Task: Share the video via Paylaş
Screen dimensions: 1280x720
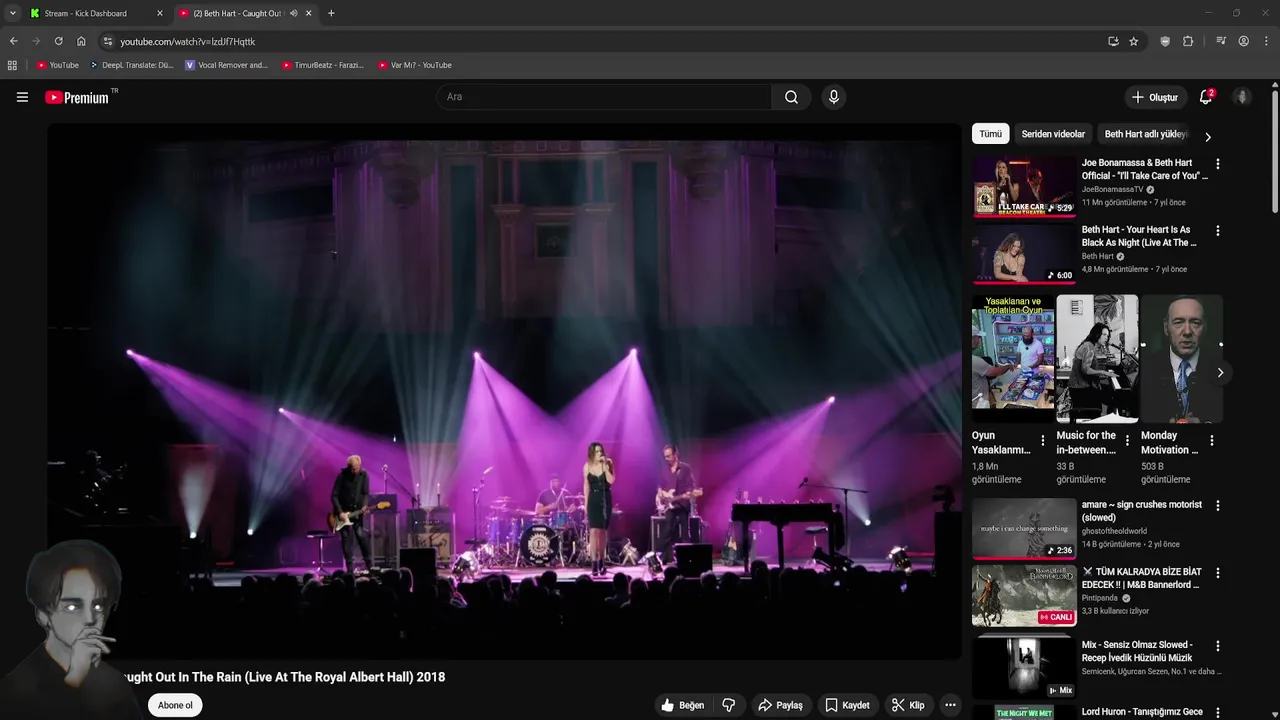Action: 781,705
